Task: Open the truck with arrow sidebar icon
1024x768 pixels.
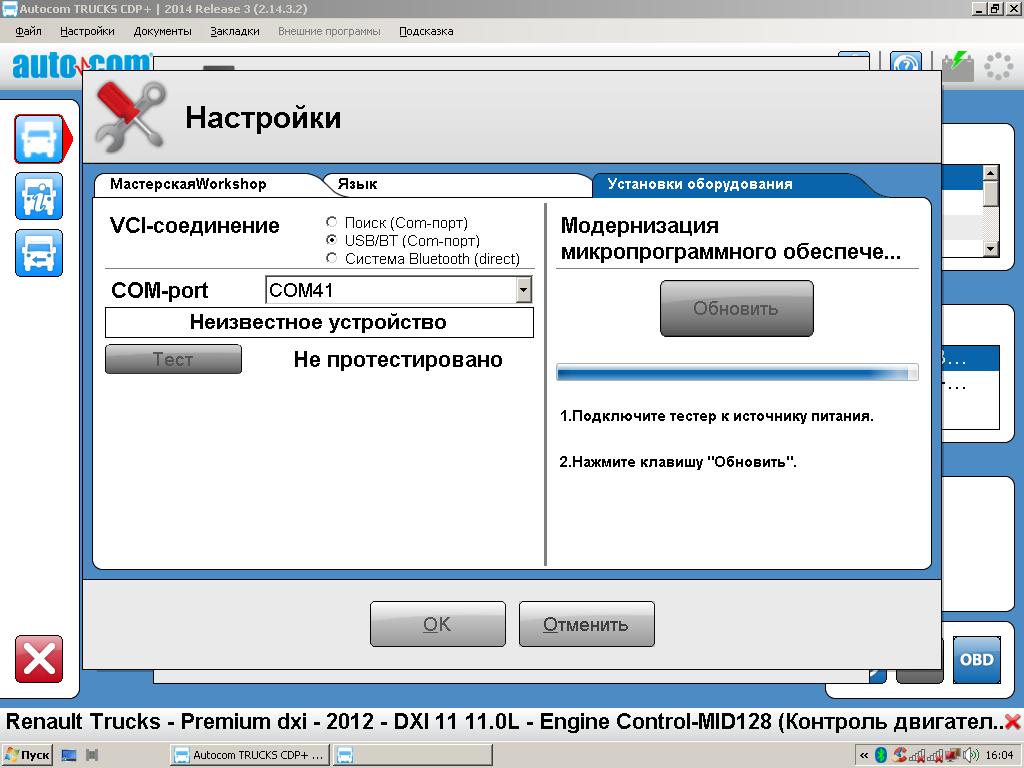Action: (x=39, y=253)
